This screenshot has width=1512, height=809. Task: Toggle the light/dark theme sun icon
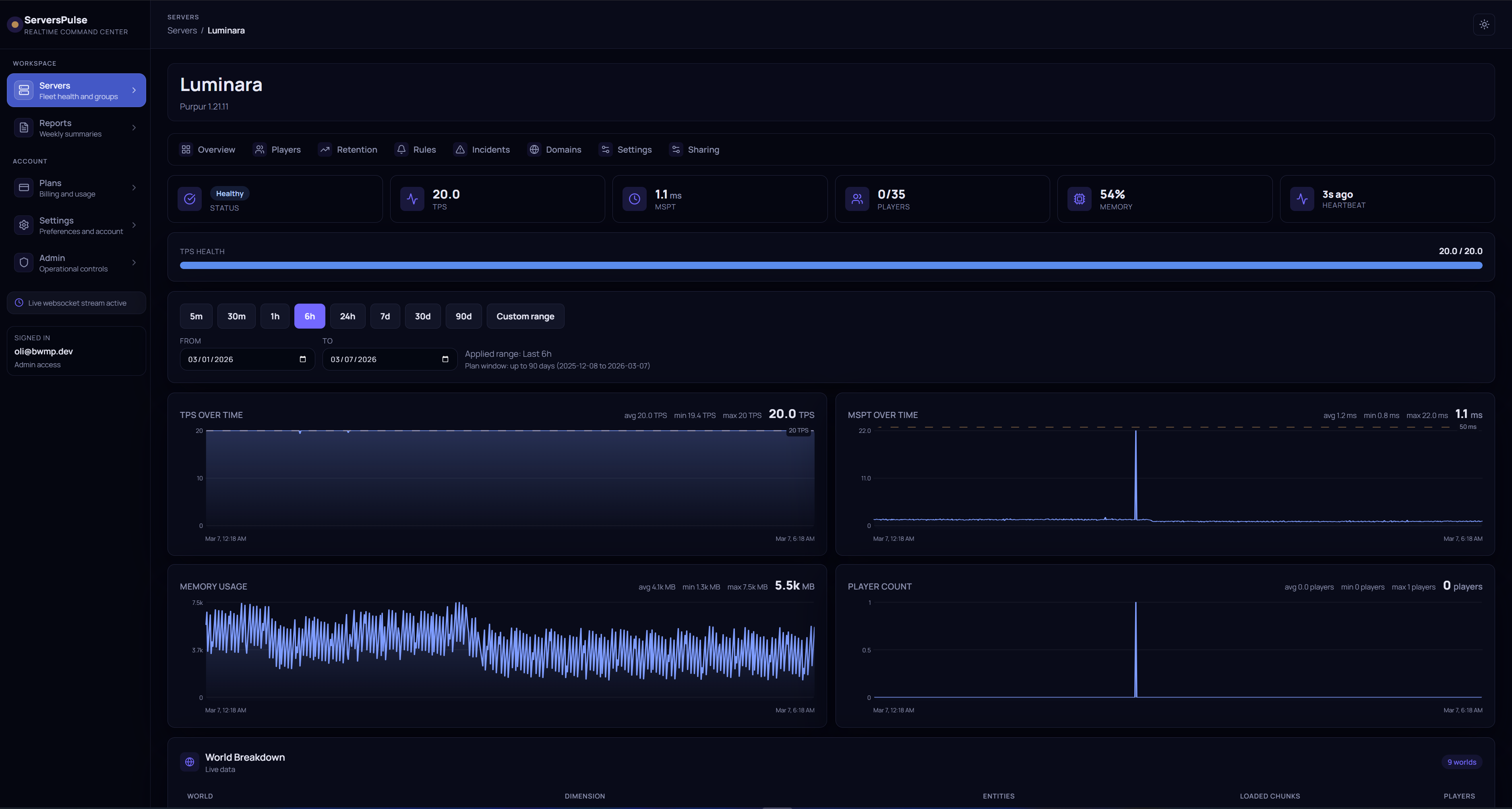[1484, 25]
